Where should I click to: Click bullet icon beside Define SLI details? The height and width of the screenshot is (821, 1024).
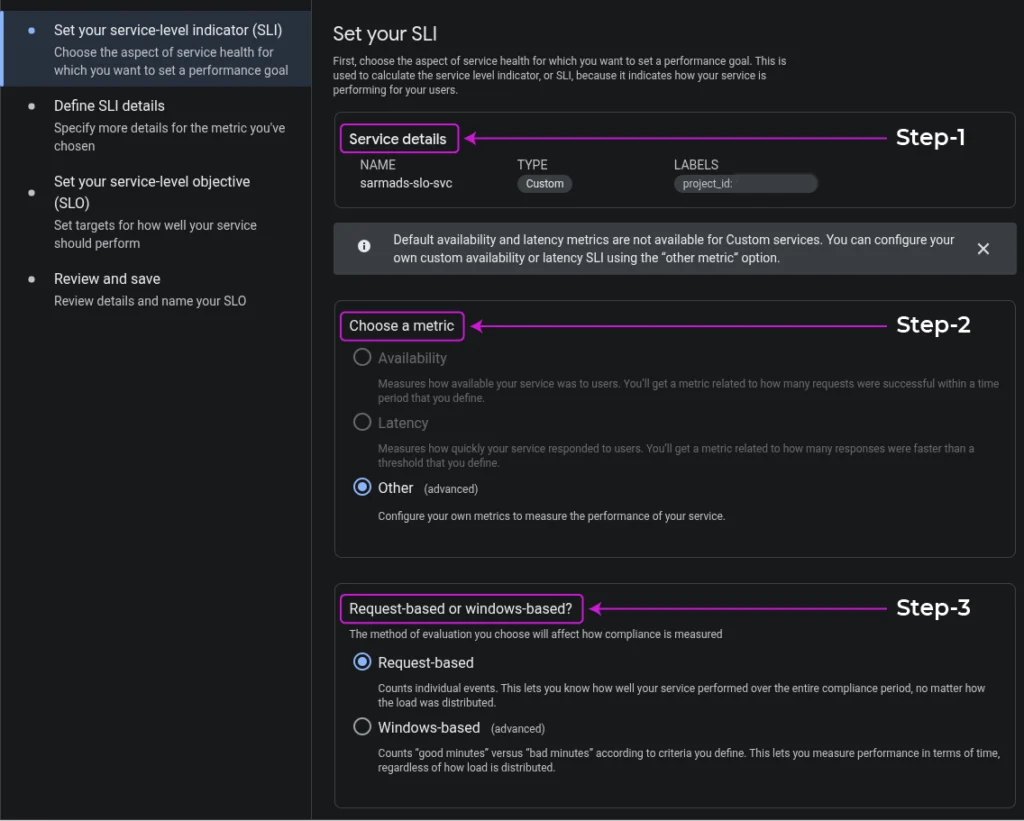[x=32, y=106]
